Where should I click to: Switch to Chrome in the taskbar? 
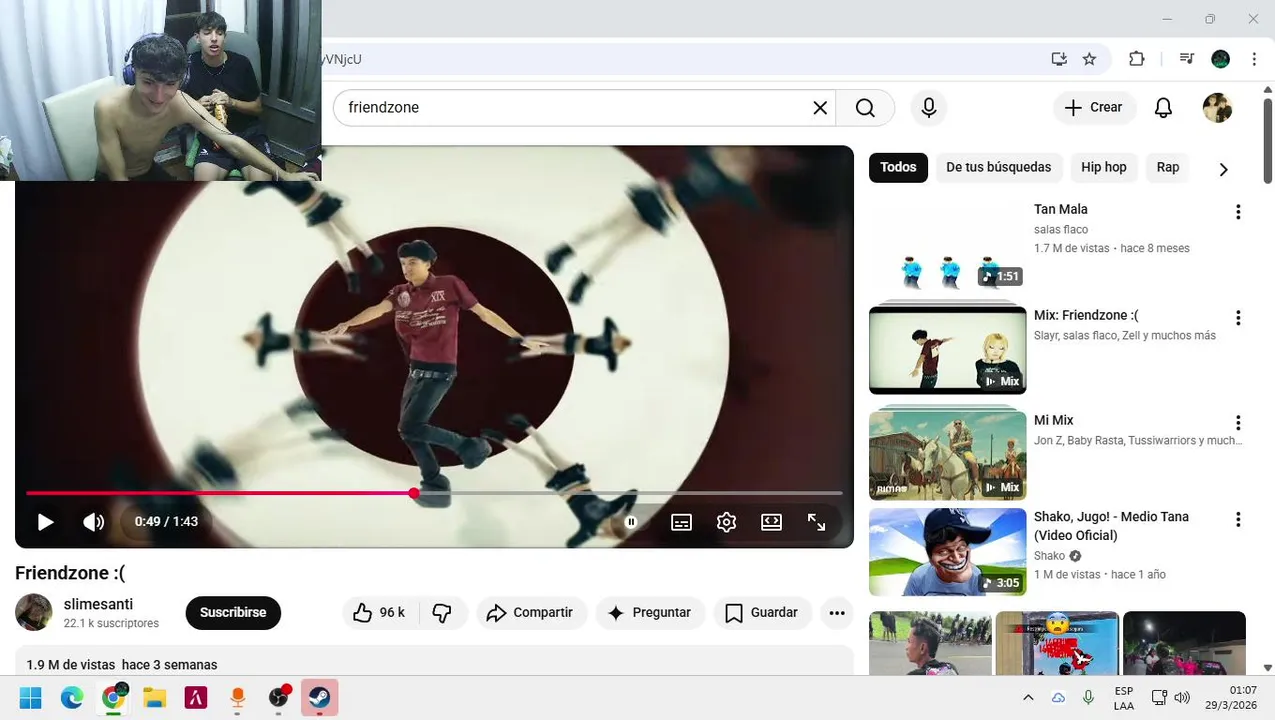[x=114, y=698]
